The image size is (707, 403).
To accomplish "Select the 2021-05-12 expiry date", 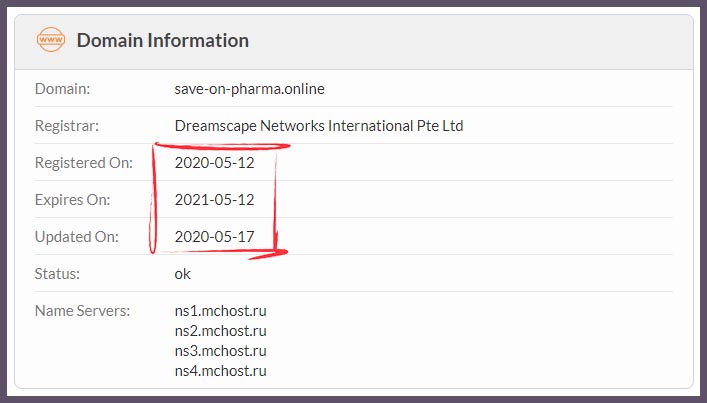I will [215, 200].
